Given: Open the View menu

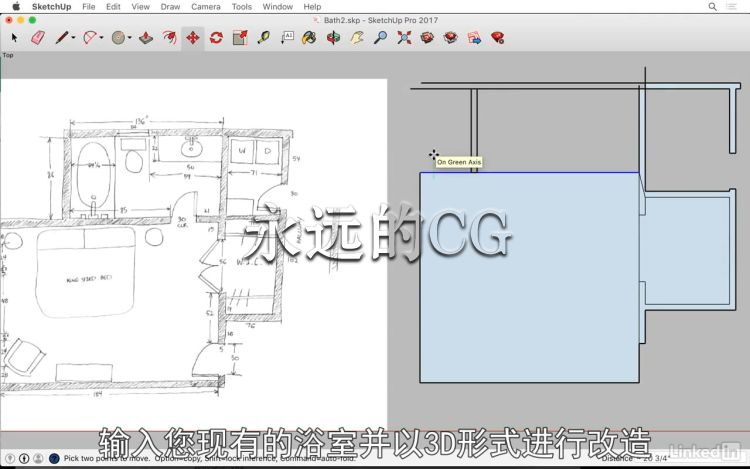Looking at the screenshot, I should coord(141,7).
